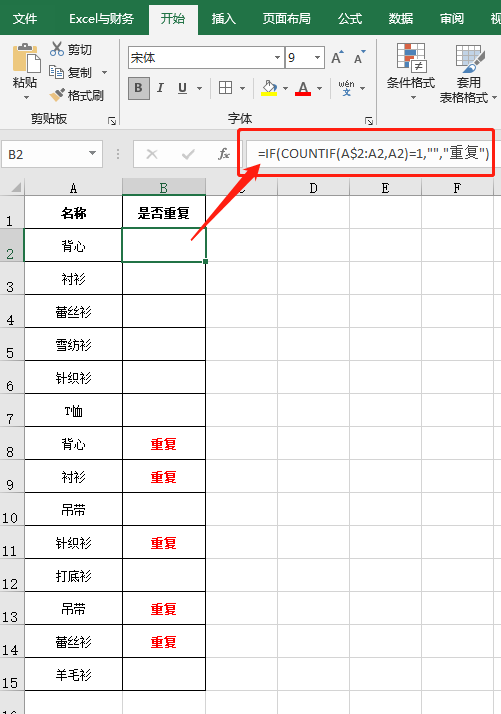Launch the font (字体) dialog launcher

[369, 121]
